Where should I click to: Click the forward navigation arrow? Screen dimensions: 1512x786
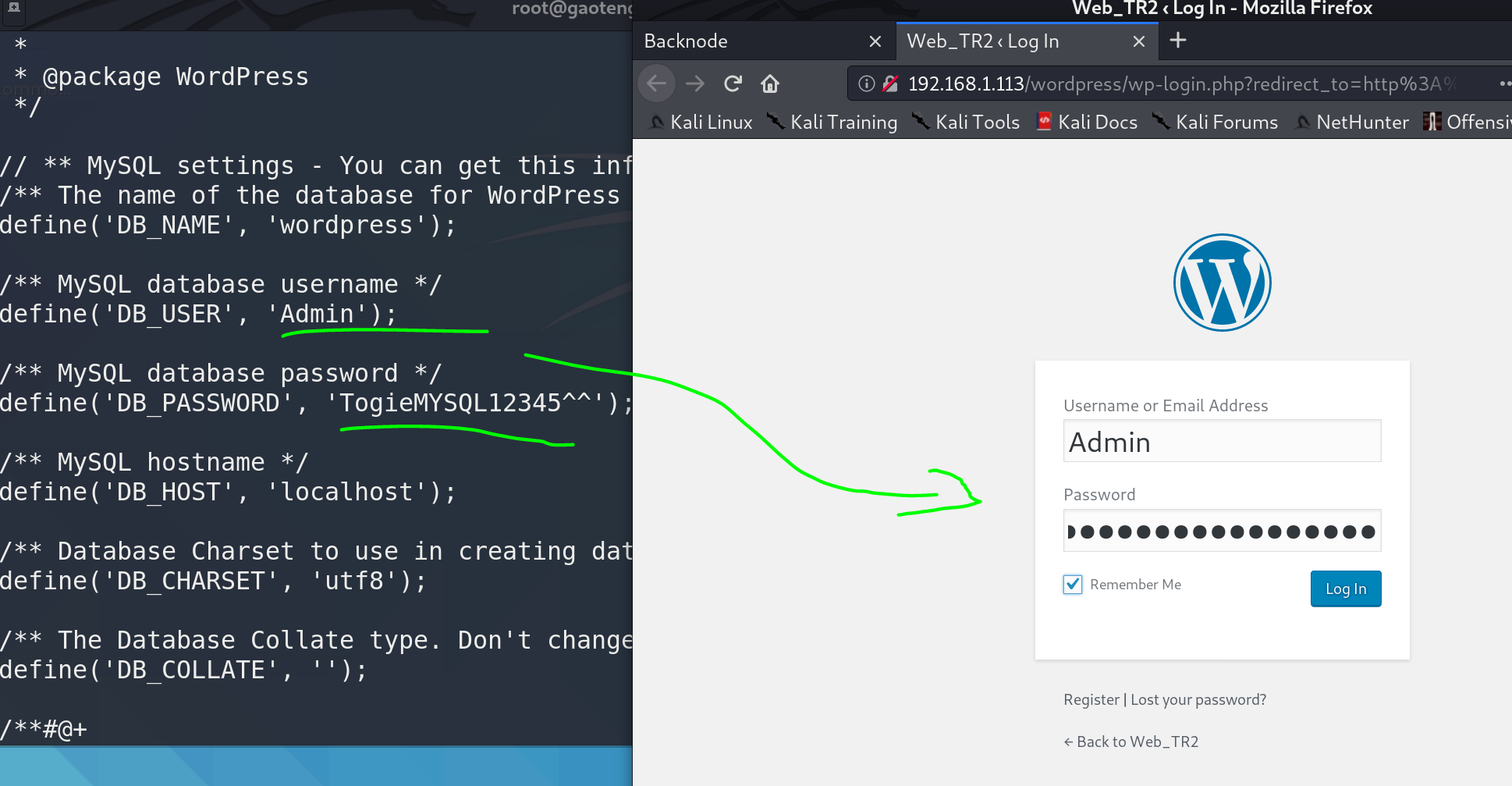tap(694, 84)
